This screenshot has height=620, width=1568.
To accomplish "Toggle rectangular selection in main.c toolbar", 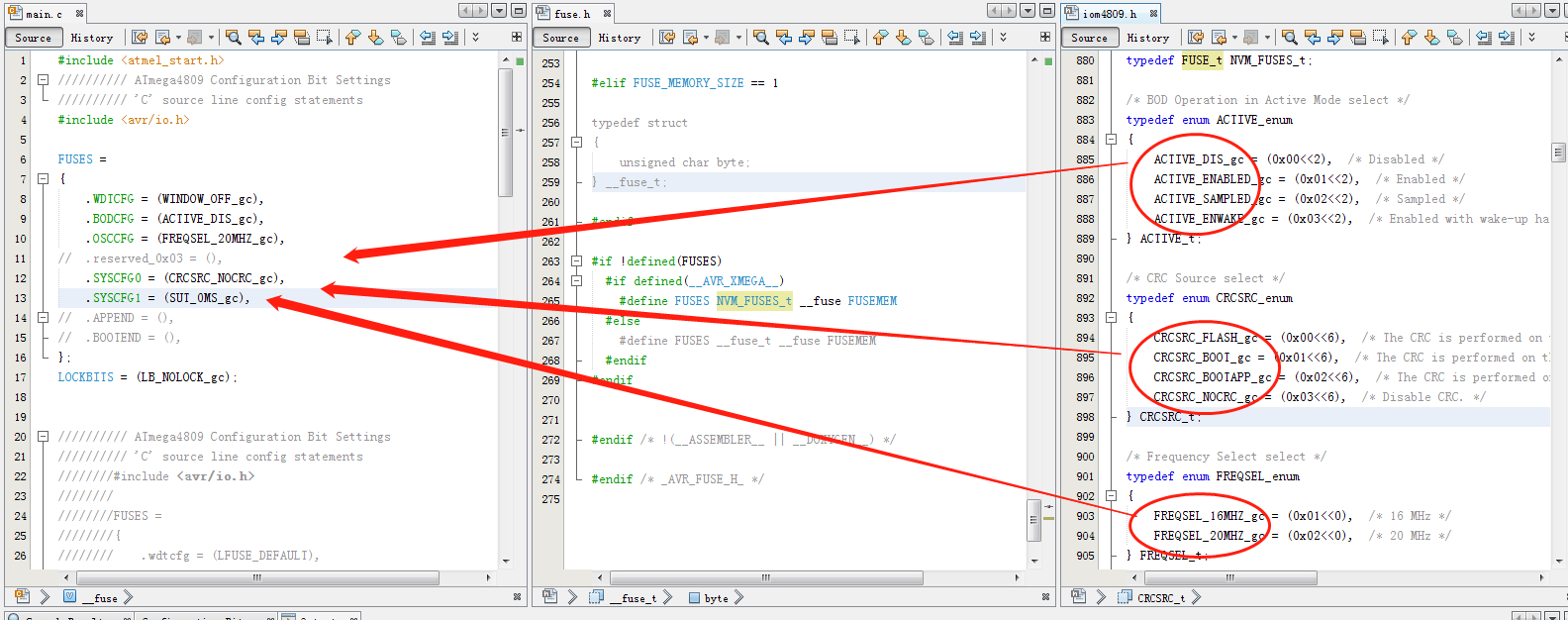I will pyautogui.click(x=324, y=37).
